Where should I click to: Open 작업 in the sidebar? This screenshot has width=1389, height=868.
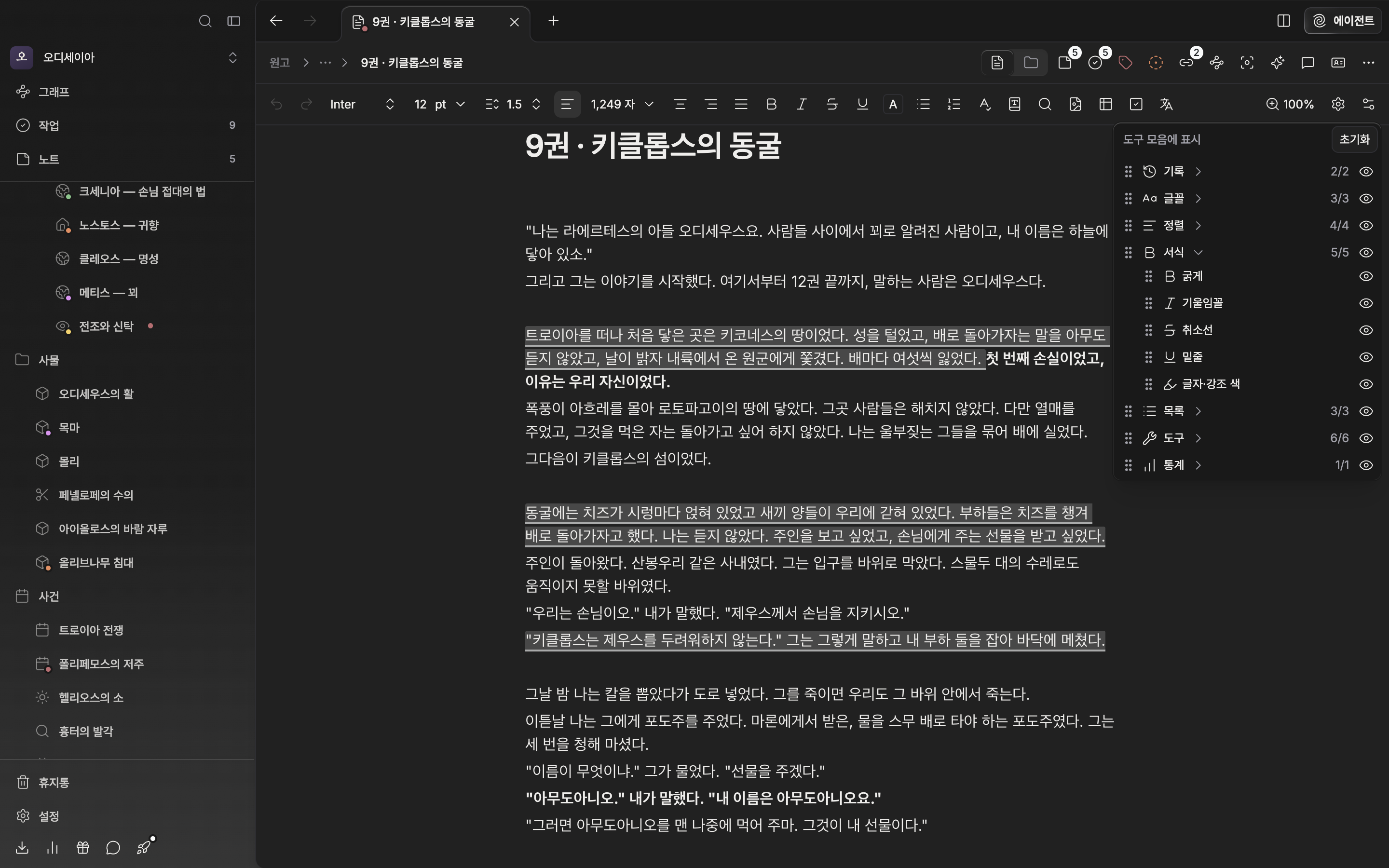click(x=127, y=125)
